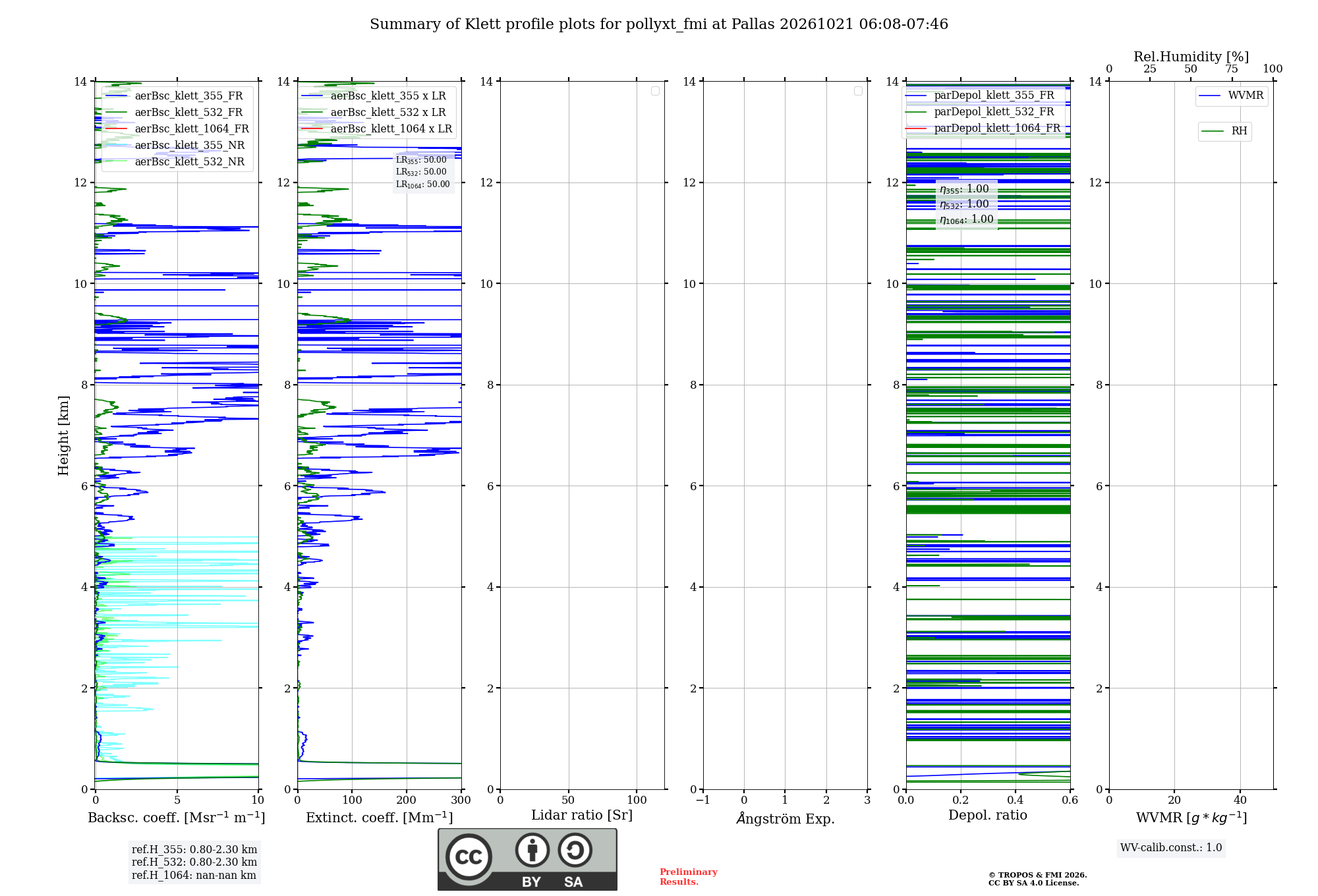The image size is (1318, 896).
Task: Click the Height [km] axis label
Action: 63,435
